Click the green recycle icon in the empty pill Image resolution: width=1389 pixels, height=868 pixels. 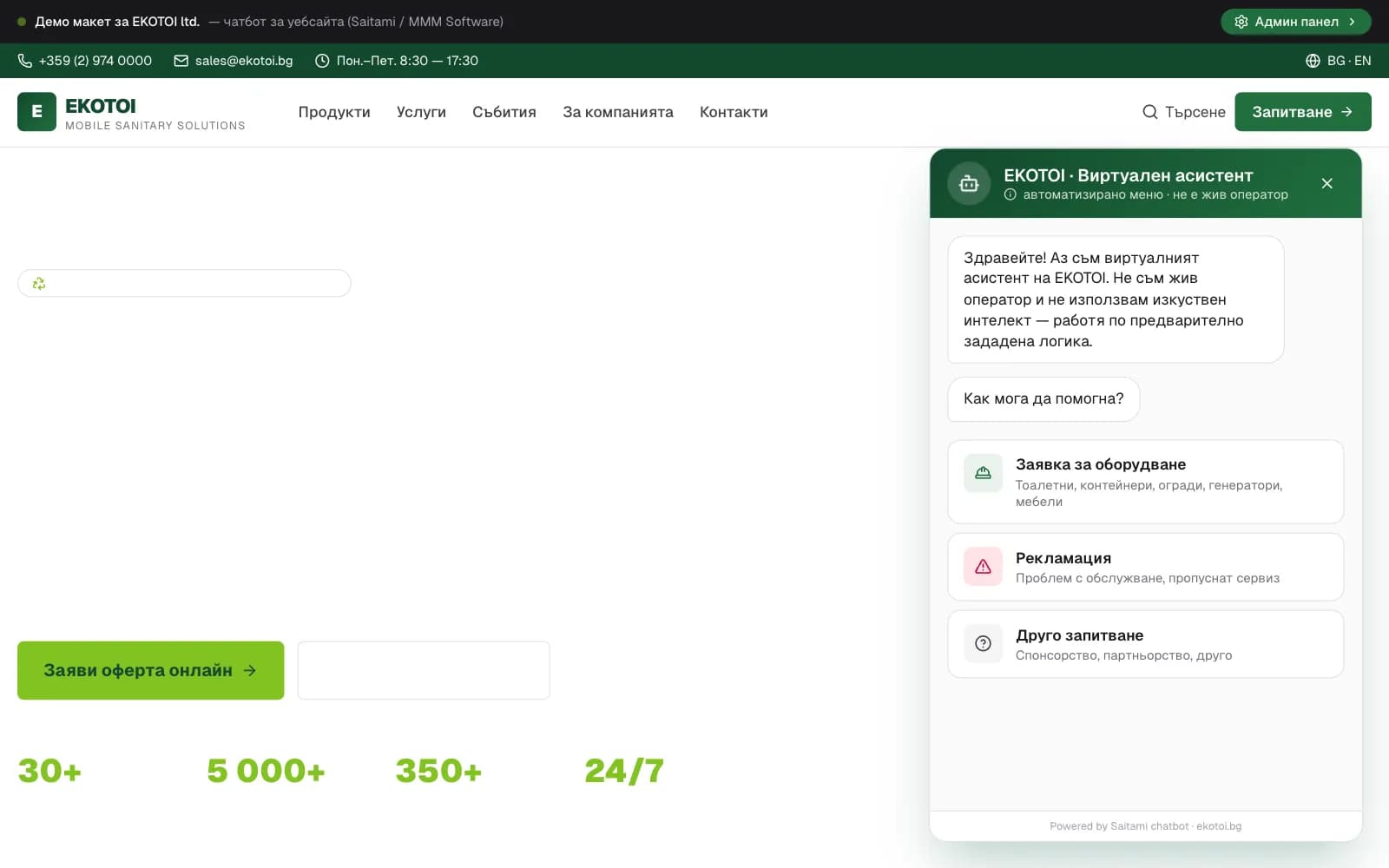(x=39, y=283)
